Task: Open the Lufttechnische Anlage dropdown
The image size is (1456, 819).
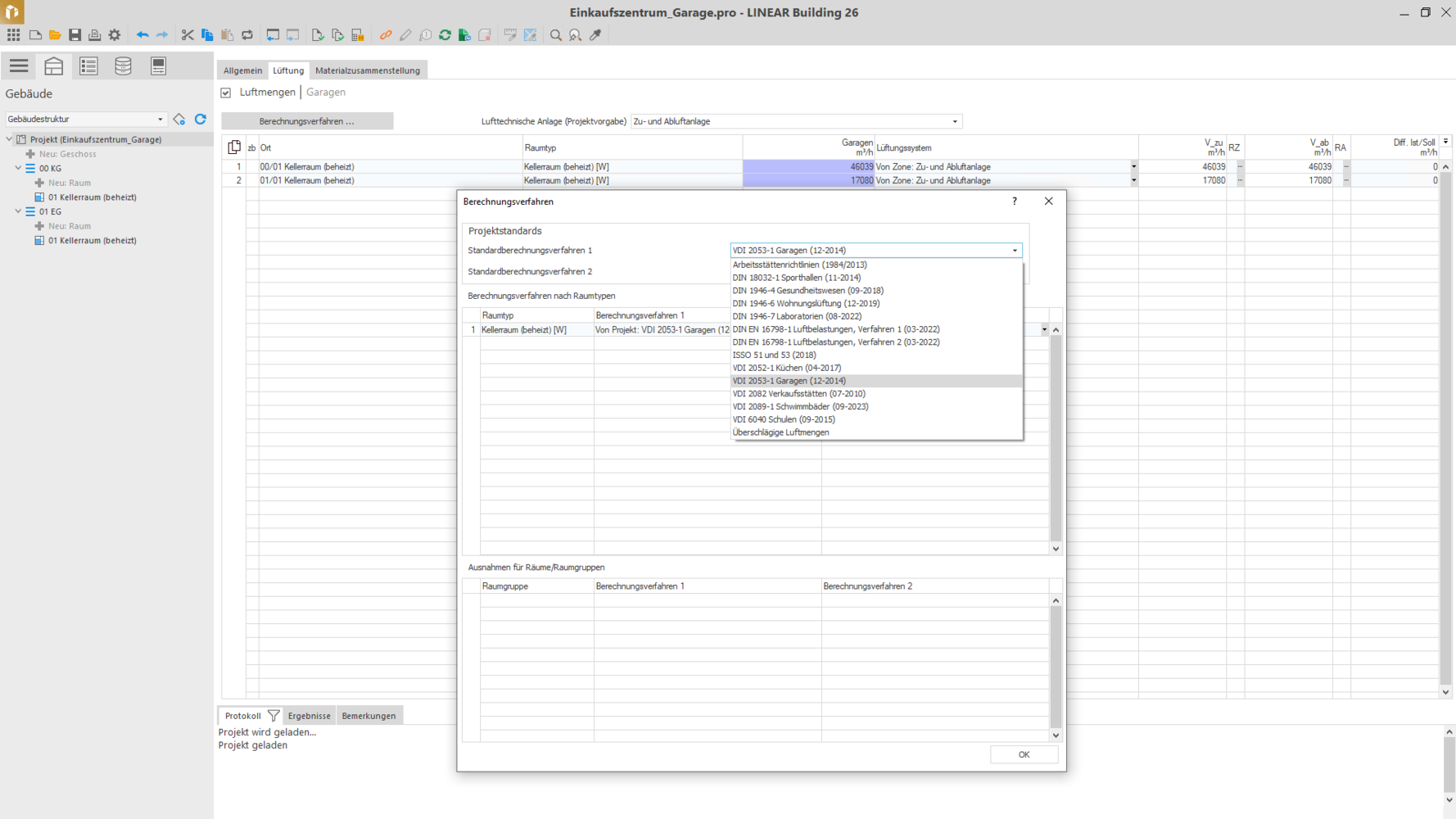Action: (954, 121)
